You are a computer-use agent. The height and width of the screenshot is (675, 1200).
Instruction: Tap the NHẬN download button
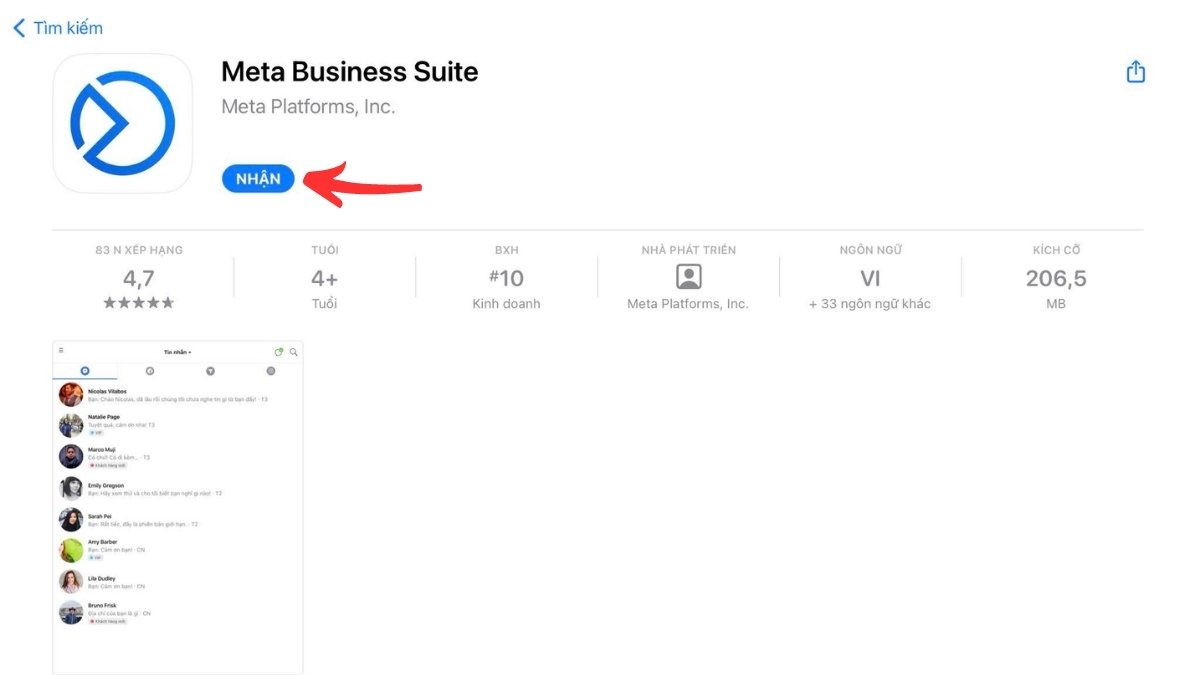[257, 178]
